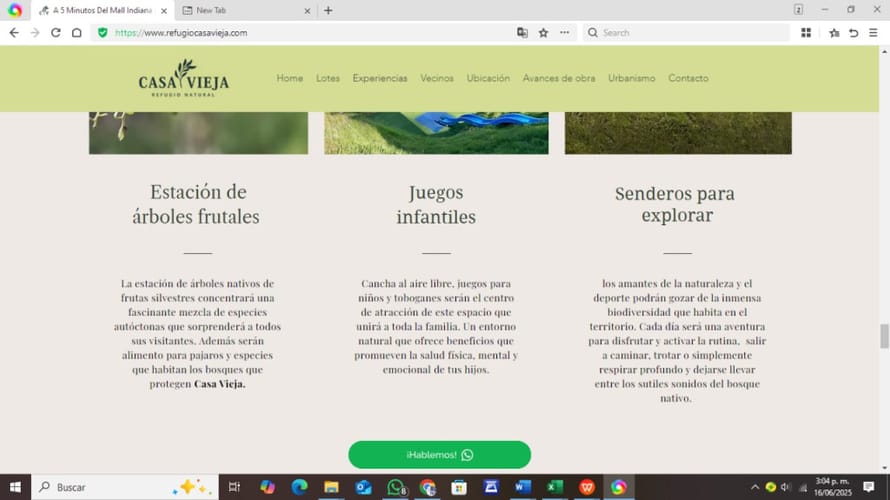Open the browser home page icon
The height and width of the screenshot is (500, 890).
pos(77,33)
